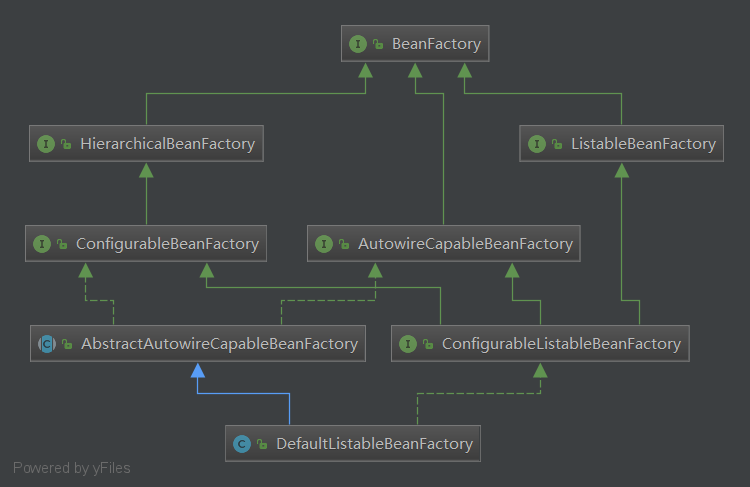Image resolution: width=750 pixels, height=487 pixels.
Task: Select the ConfigurableListableBeanFactory node label
Action: (561, 344)
